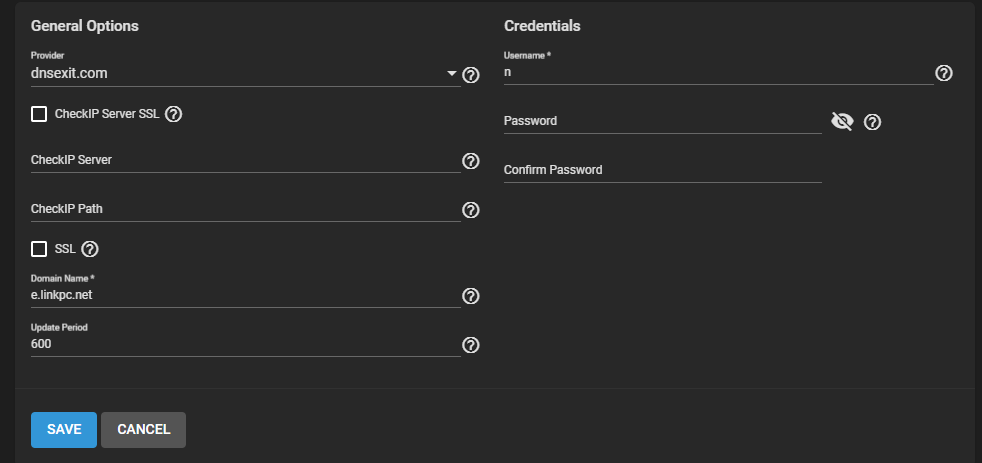Tick the SSL checkbox
The height and width of the screenshot is (463, 982).
(x=39, y=249)
